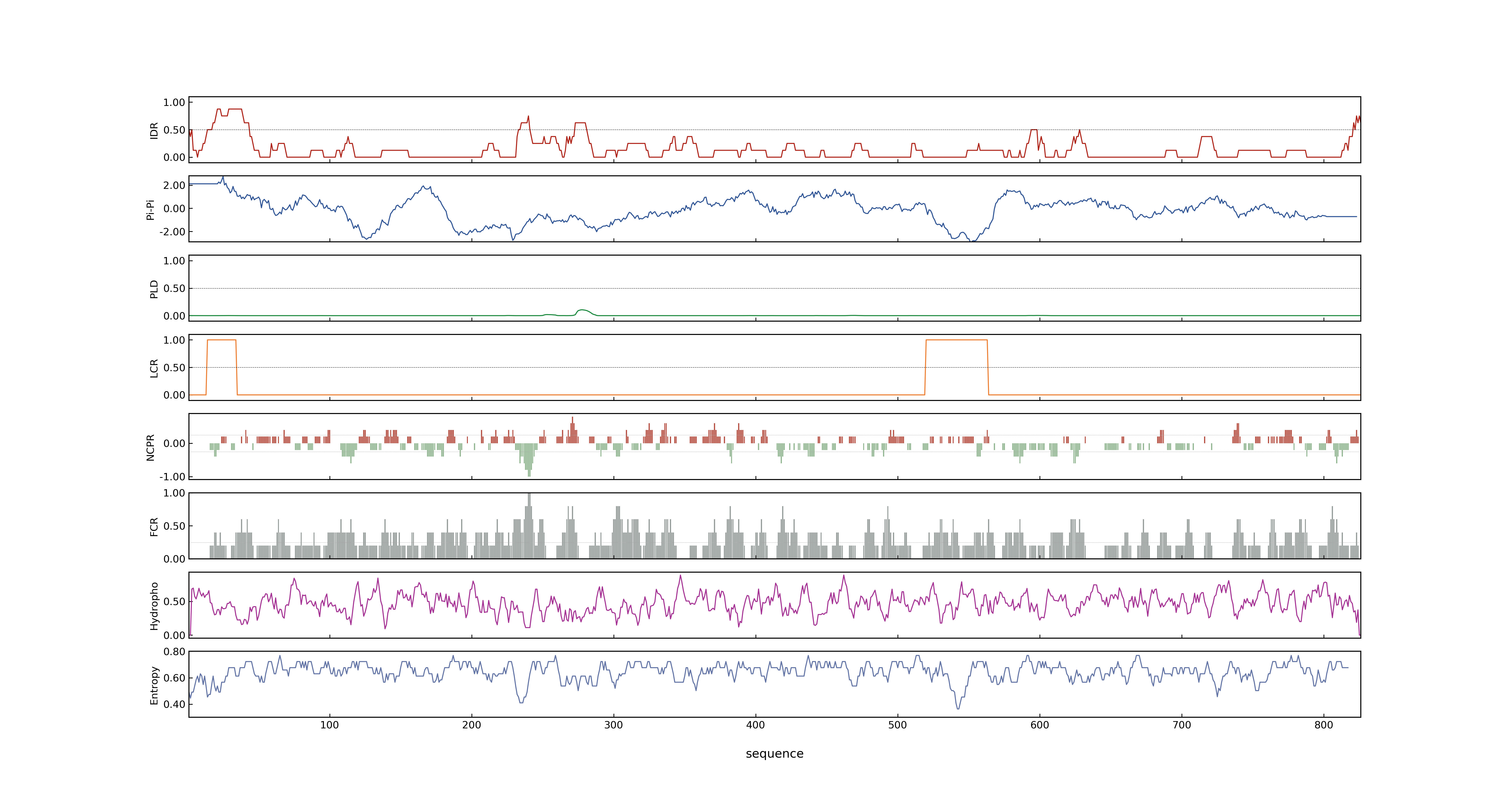Click the LCR y-axis label
Screen dimensions: 1512x806
pos(154,368)
